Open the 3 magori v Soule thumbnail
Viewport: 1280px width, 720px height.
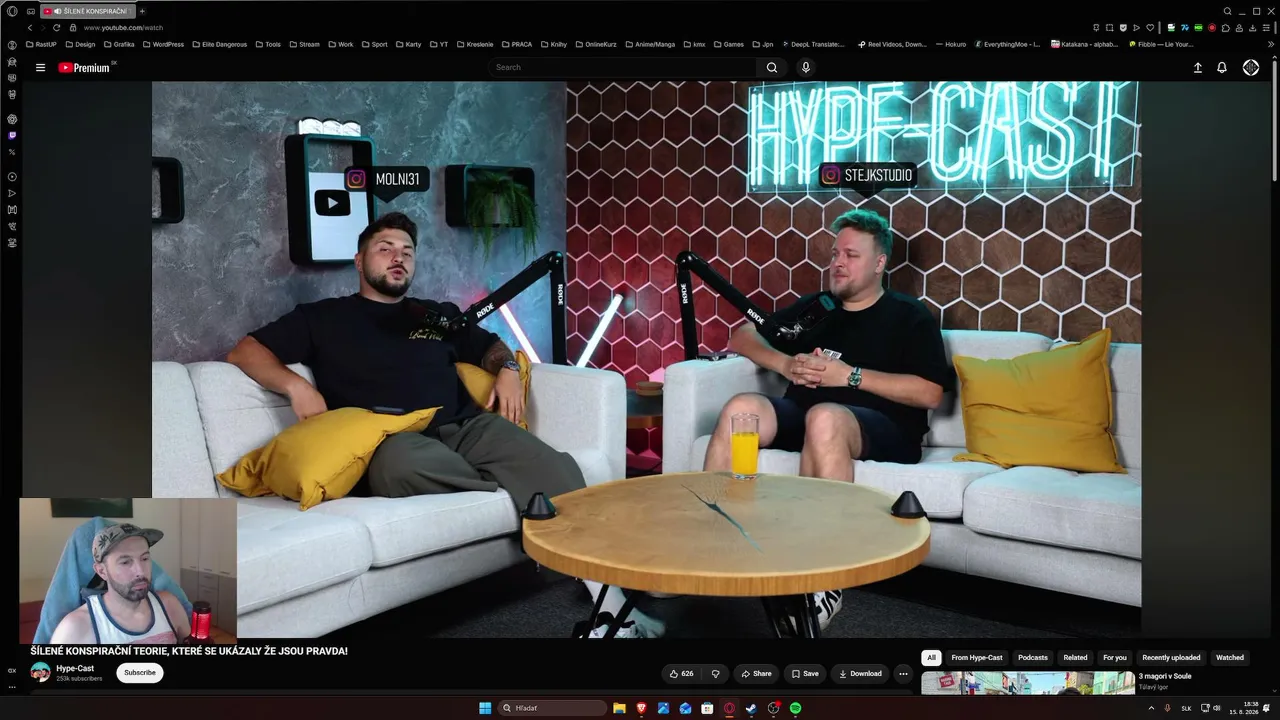click(x=1027, y=683)
